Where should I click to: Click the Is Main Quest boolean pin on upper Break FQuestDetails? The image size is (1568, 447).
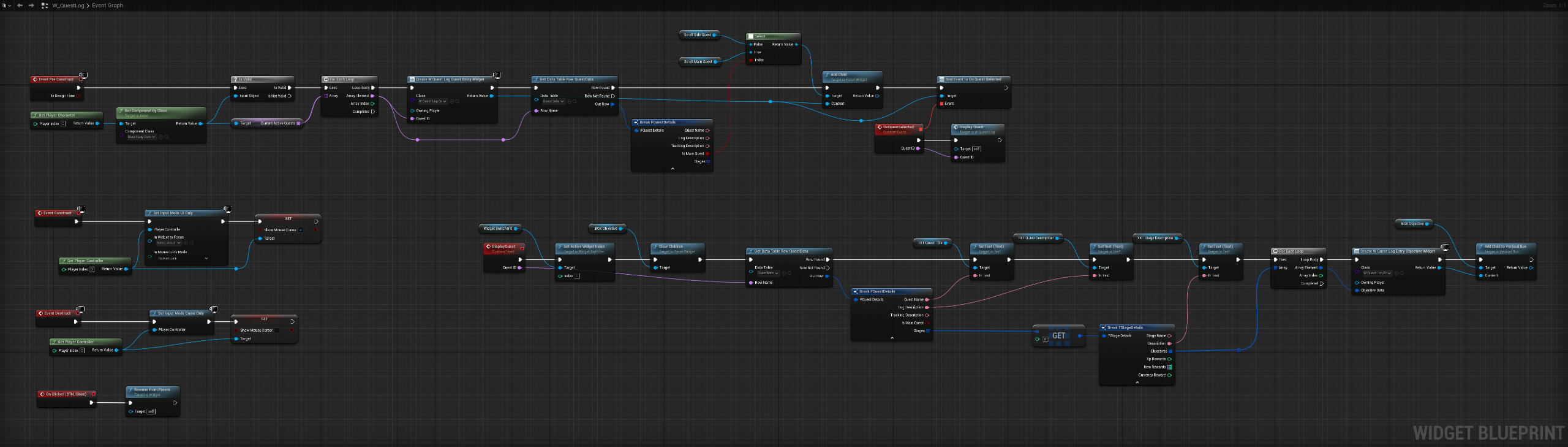pos(707,154)
